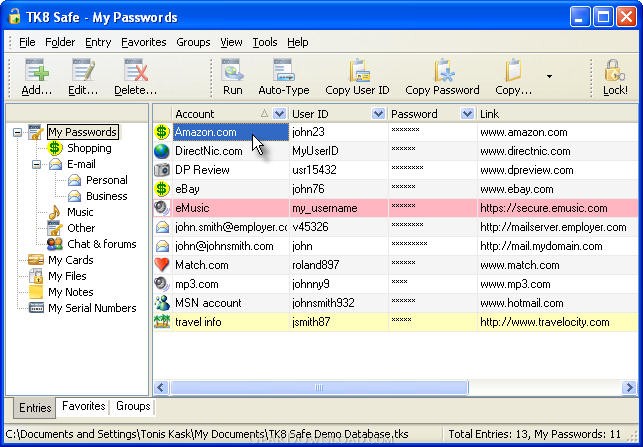Switch to the Groups tab at bottom
This screenshot has height=447, width=643.
pyautogui.click(x=133, y=406)
